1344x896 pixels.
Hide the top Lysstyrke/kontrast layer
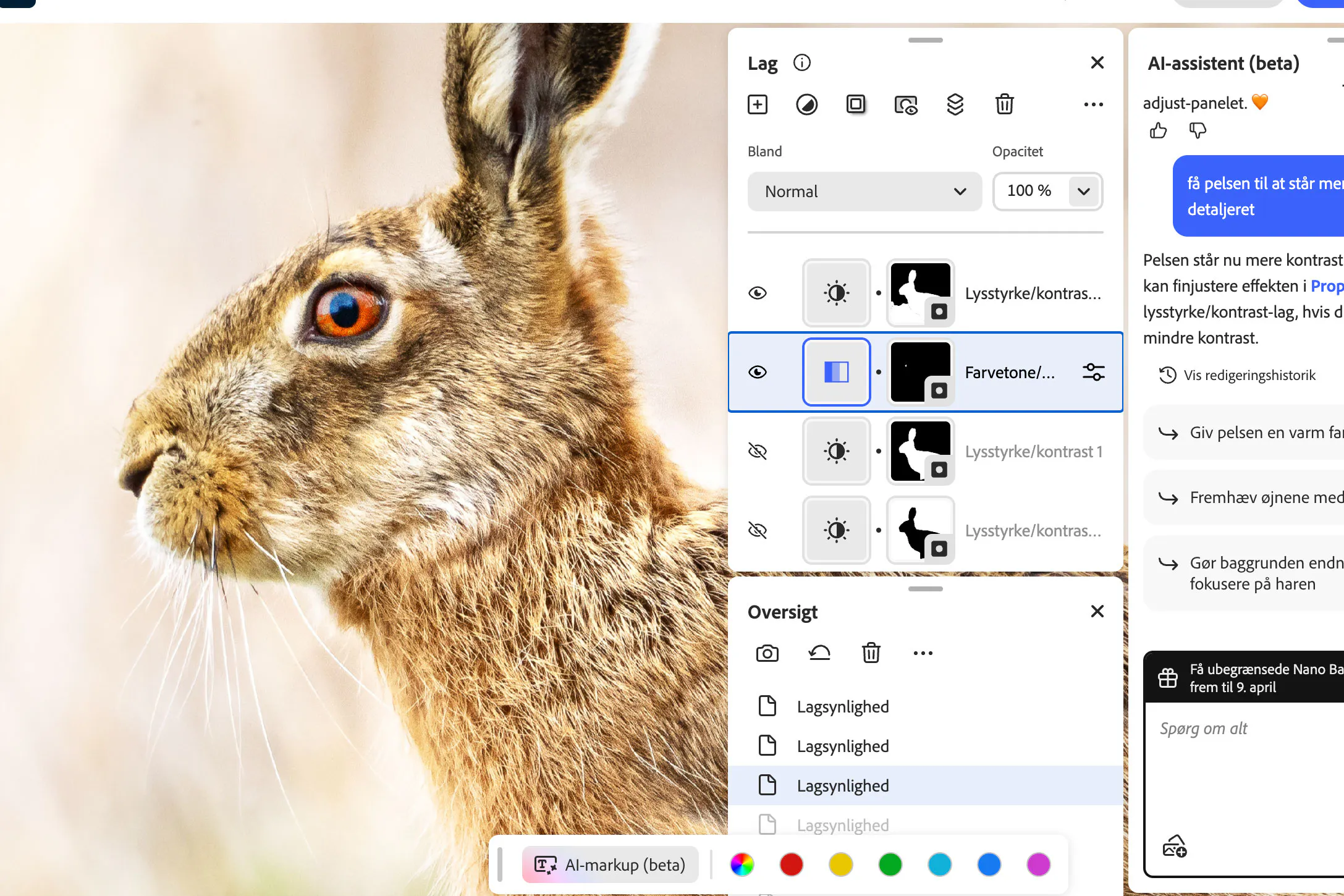(758, 293)
